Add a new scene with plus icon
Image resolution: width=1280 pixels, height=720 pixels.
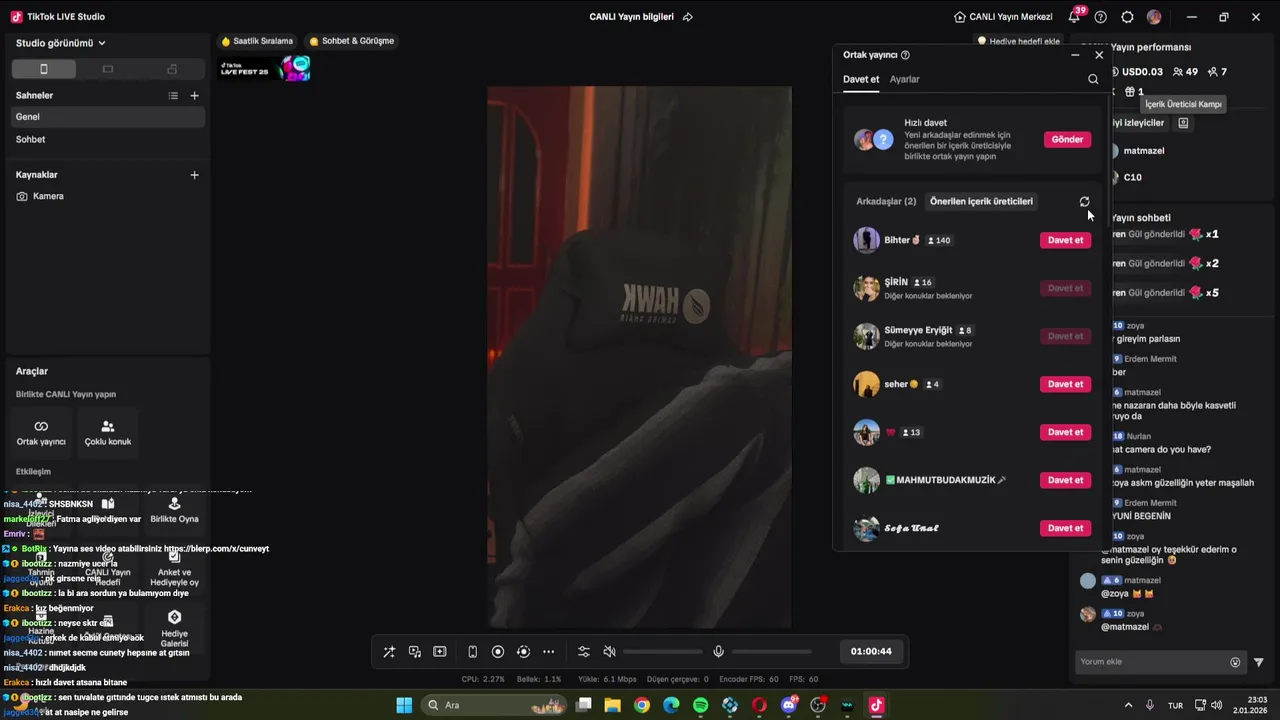tap(195, 95)
